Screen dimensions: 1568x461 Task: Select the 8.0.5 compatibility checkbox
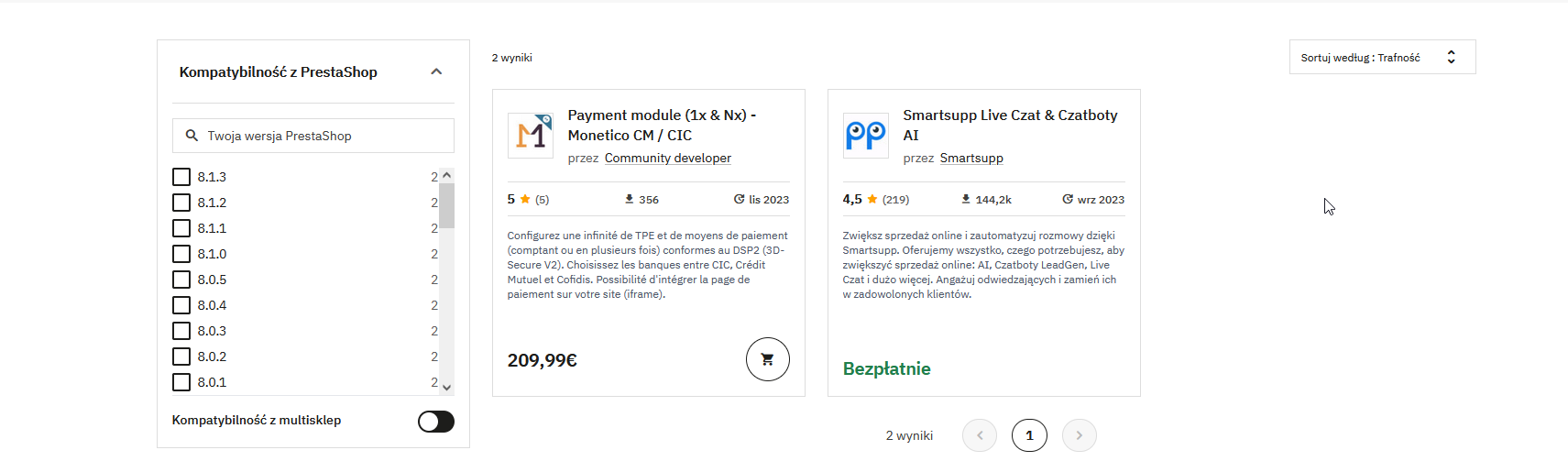[x=181, y=280]
